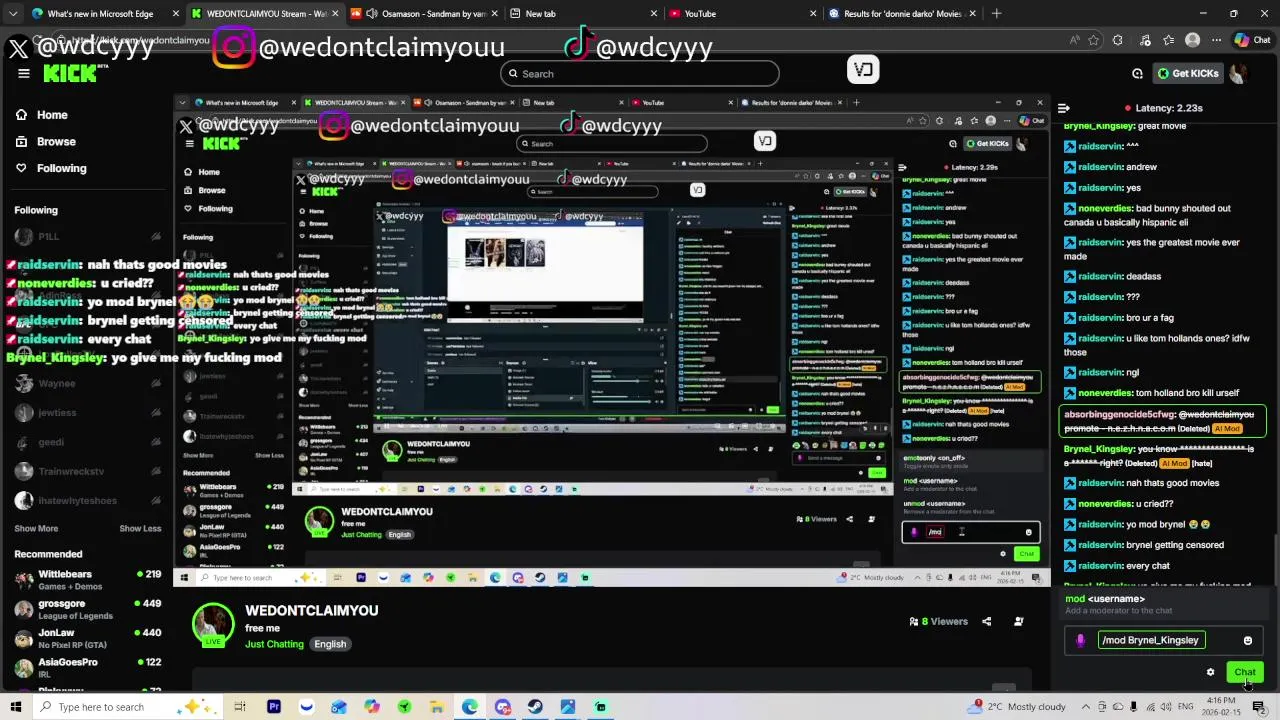
Task: Switch to donnie darko results tab
Action: tap(903, 14)
